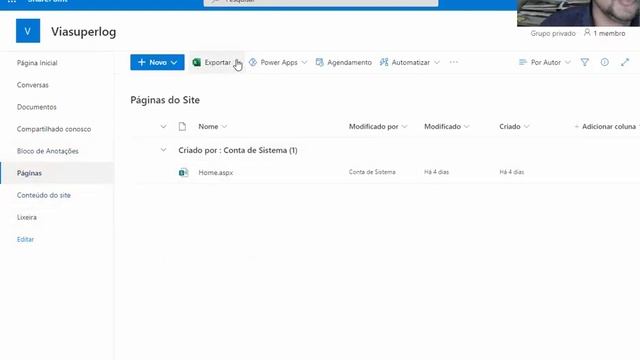Collapse all groups chevron in header row
The width and height of the screenshot is (640, 360).
tap(163, 127)
